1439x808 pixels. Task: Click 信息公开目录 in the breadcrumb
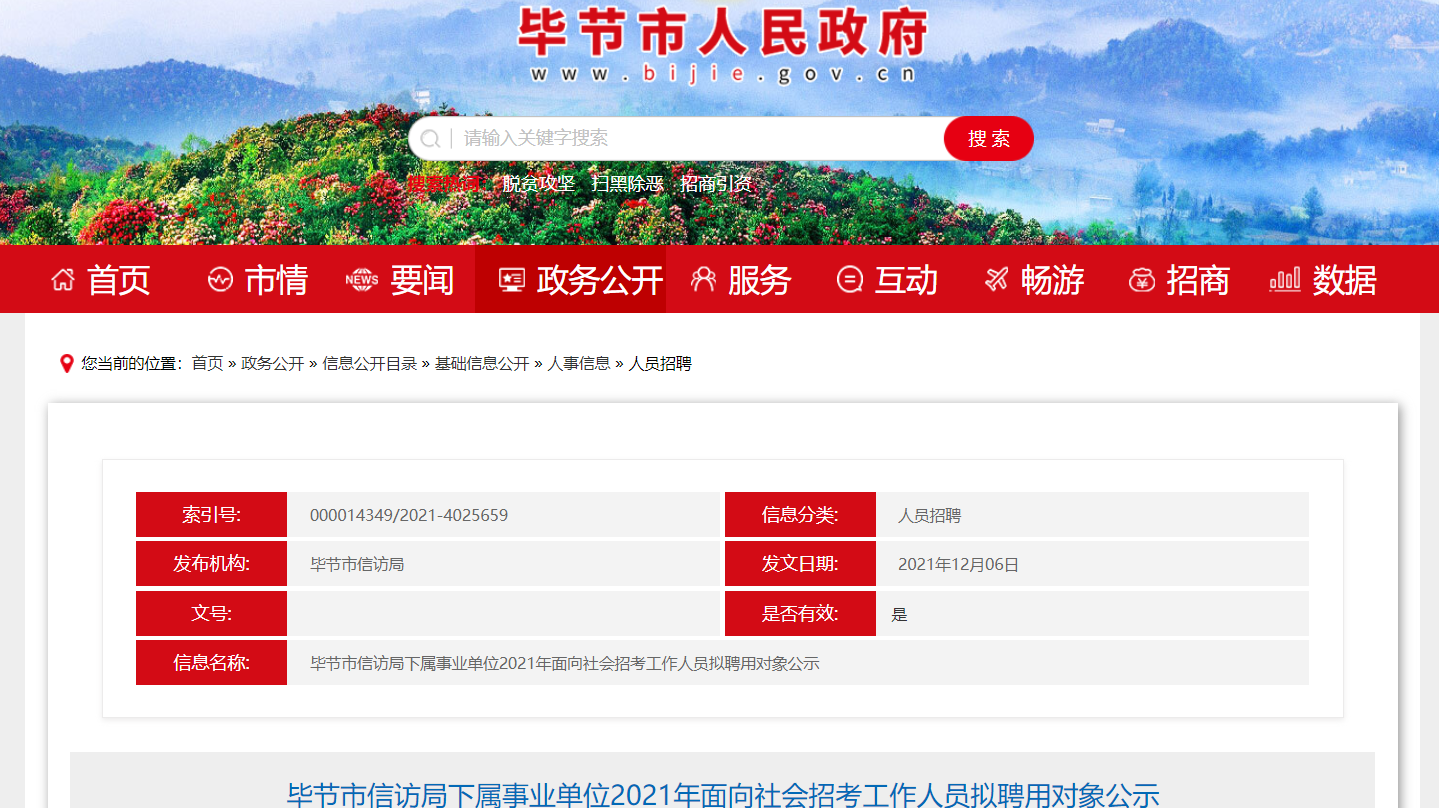point(369,363)
